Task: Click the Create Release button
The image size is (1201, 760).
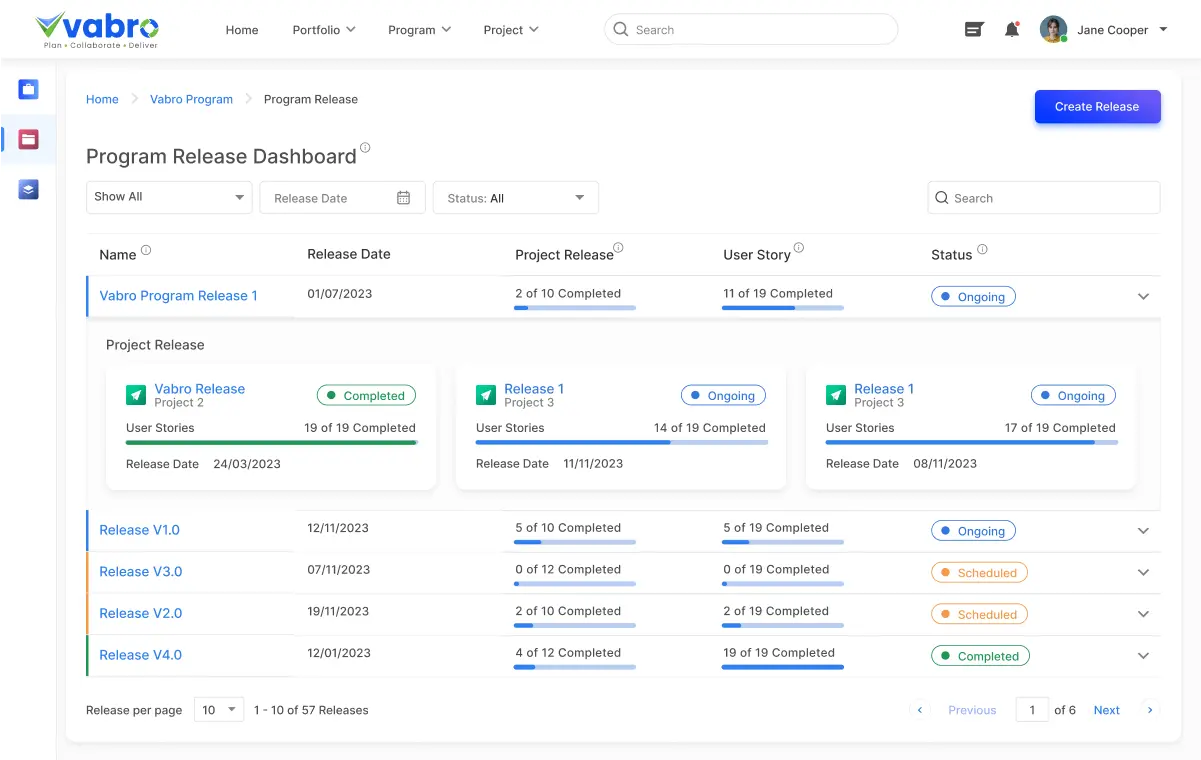Action: pos(1097,107)
